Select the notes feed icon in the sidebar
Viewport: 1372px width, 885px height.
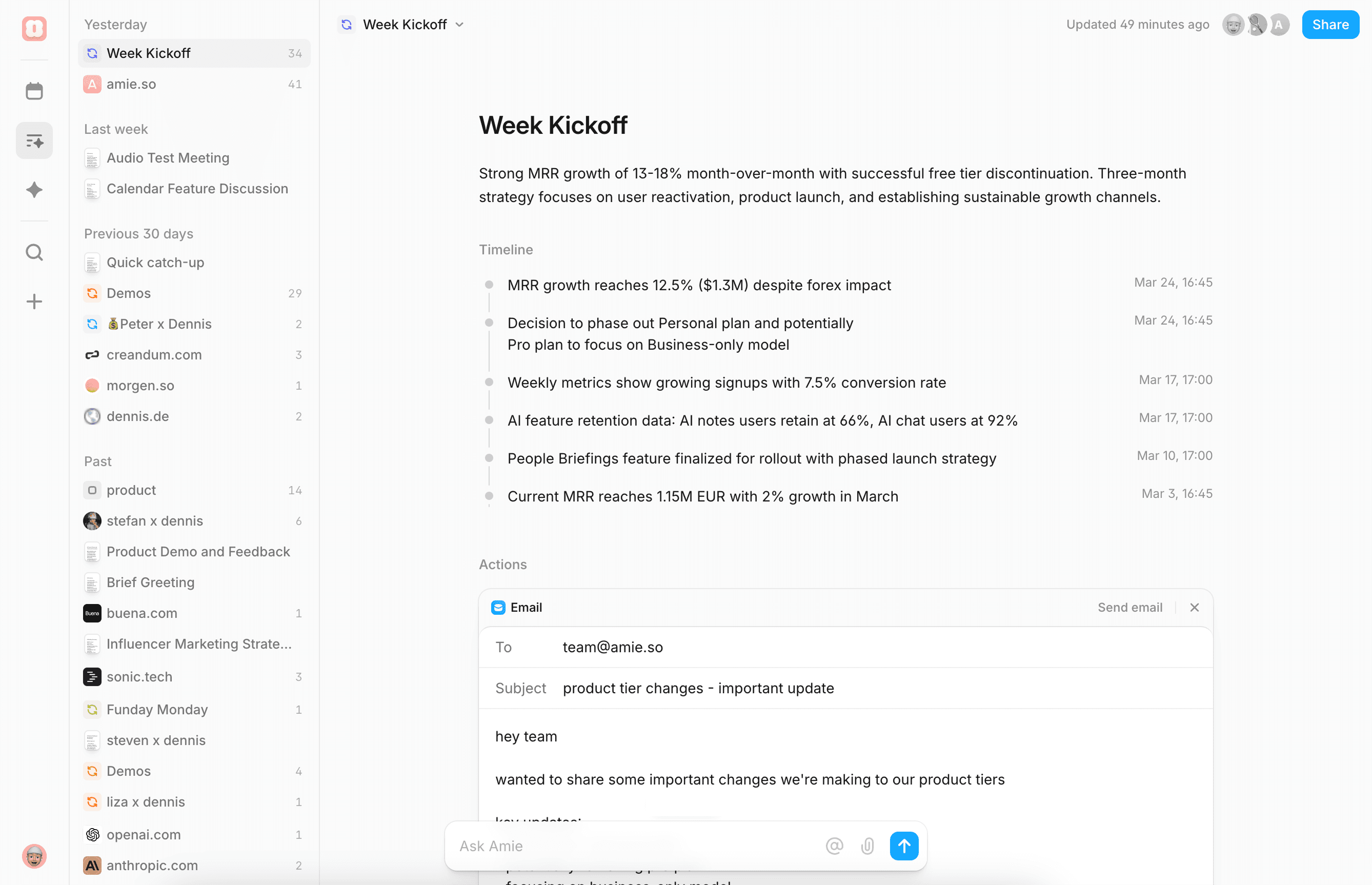[x=34, y=140]
